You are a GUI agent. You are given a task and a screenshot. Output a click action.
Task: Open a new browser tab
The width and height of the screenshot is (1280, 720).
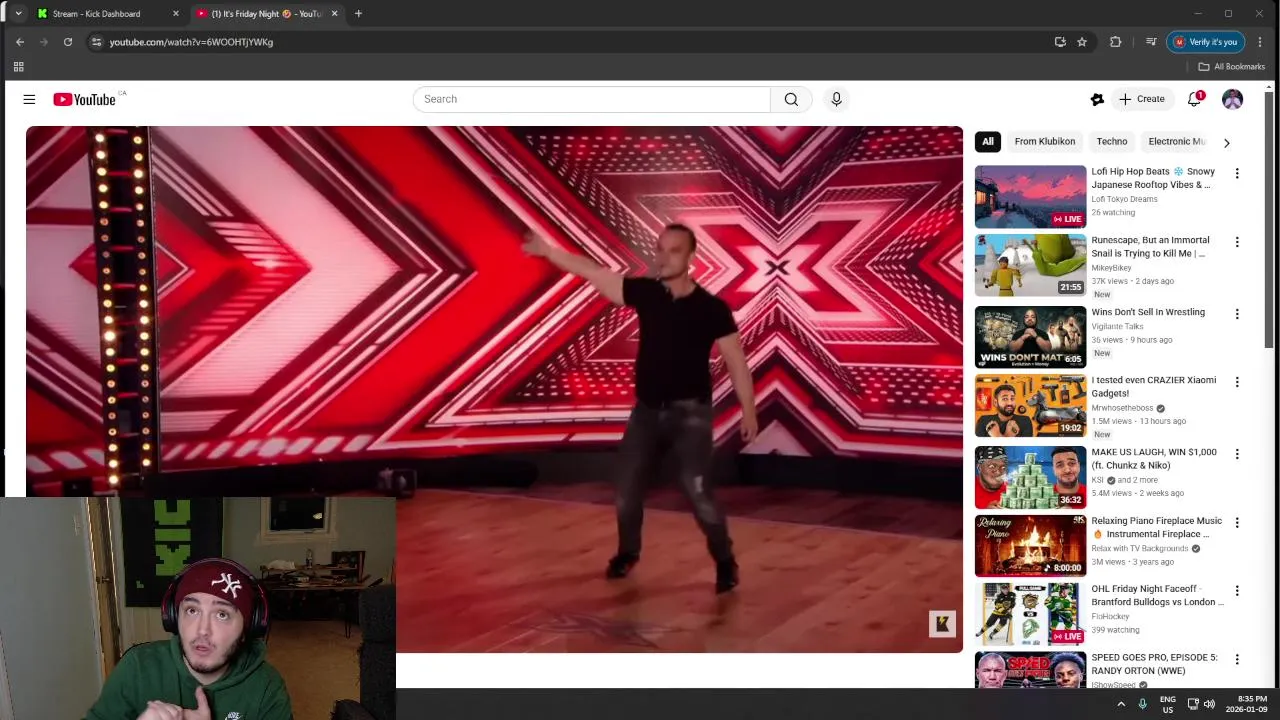(358, 14)
